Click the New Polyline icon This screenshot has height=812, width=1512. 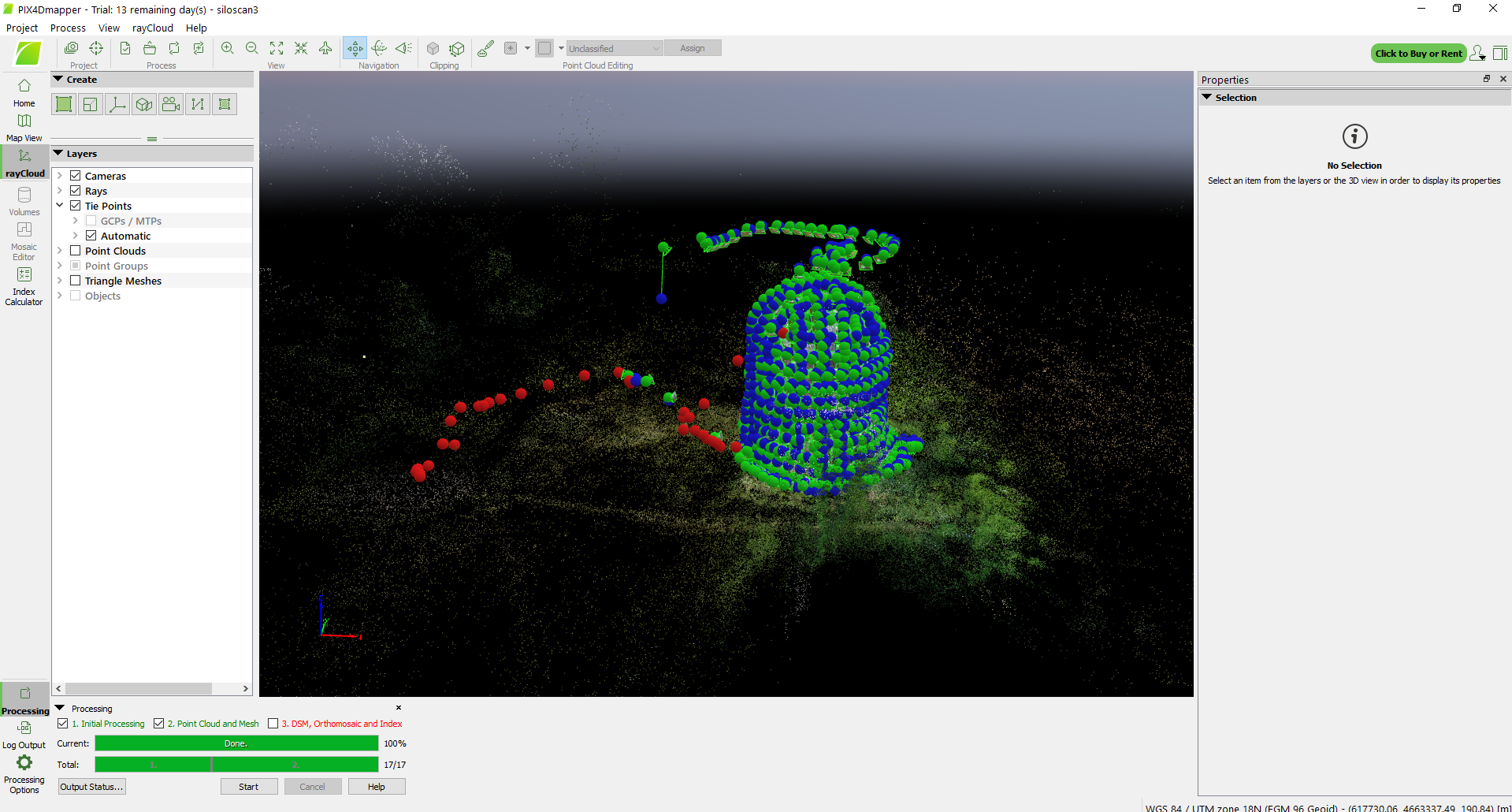pyautogui.click(x=198, y=104)
